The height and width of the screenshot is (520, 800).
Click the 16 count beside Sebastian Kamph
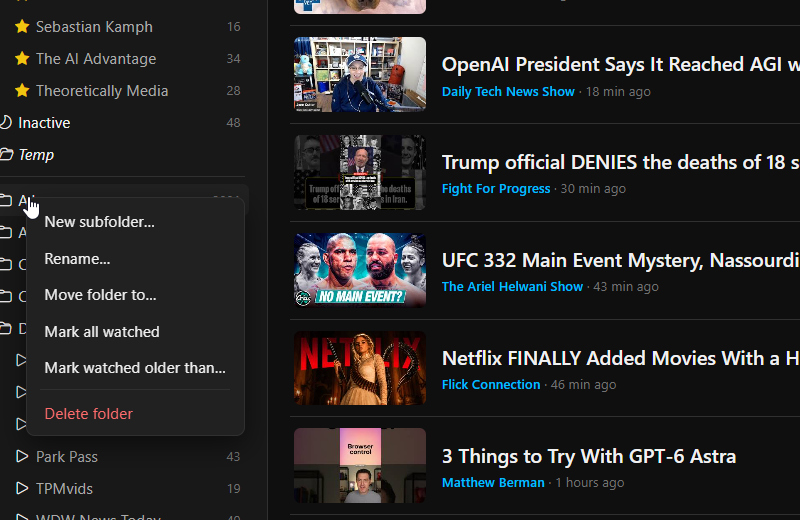click(234, 27)
